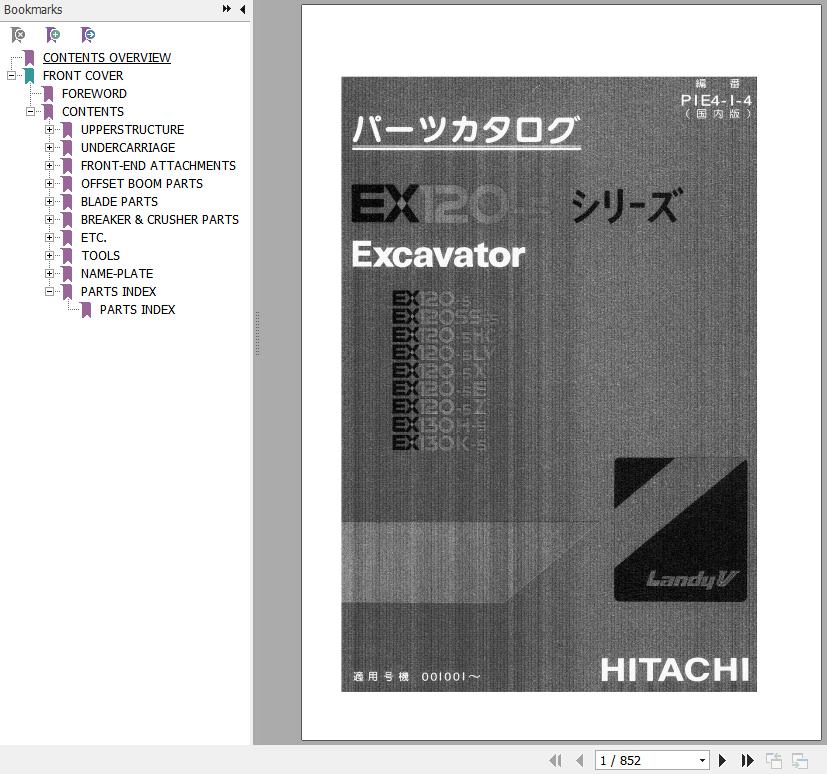The height and width of the screenshot is (774, 827).
Task: Select the BREAKER & CRUSHER PARTS bookmark label
Action: tap(160, 219)
